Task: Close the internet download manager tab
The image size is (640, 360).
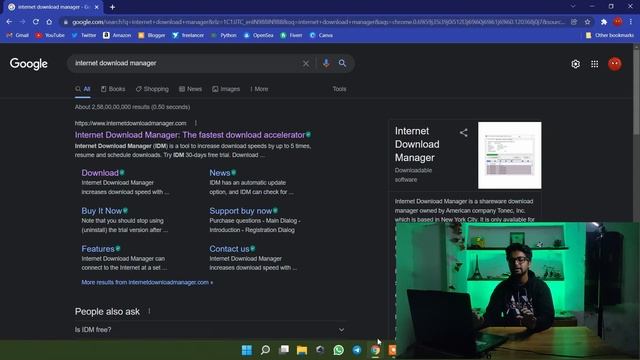Action: click(97, 7)
